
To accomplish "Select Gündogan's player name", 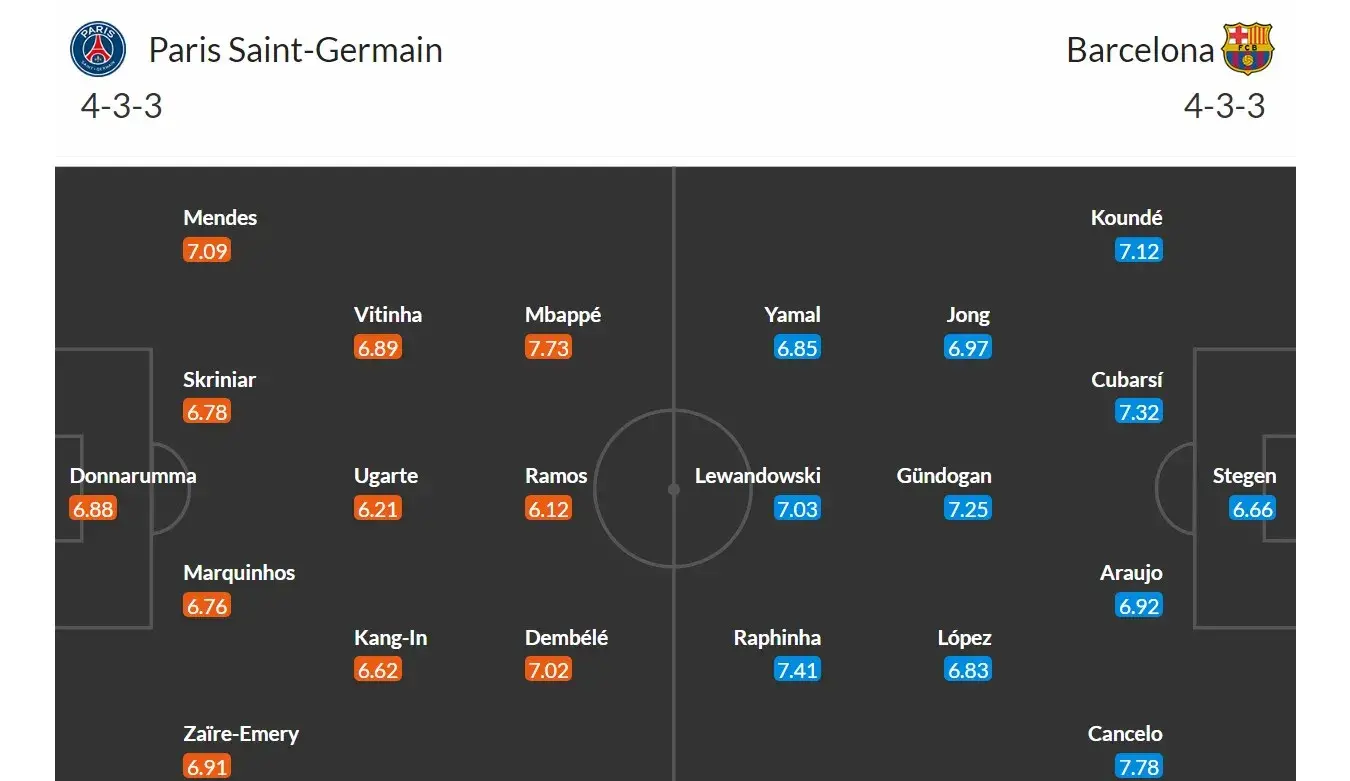I will [944, 476].
